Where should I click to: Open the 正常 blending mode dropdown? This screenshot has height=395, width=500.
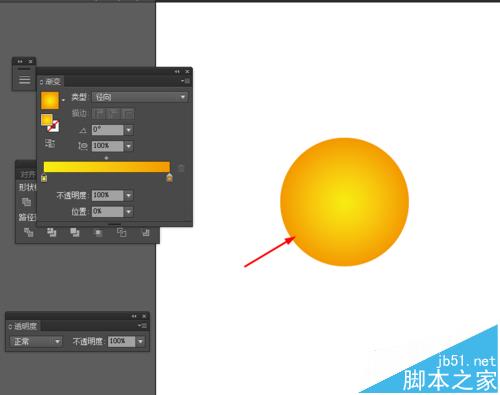[x=36, y=341]
